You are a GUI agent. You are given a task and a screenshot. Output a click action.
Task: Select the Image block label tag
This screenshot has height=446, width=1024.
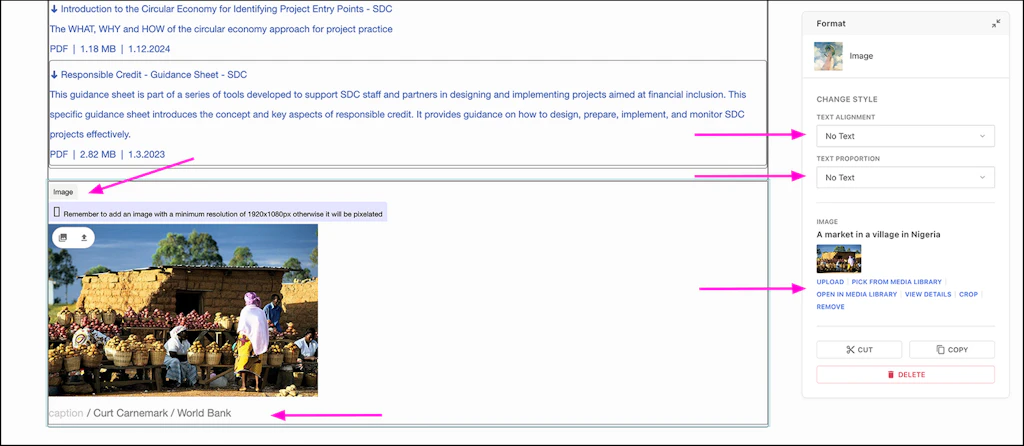tap(63, 192)
